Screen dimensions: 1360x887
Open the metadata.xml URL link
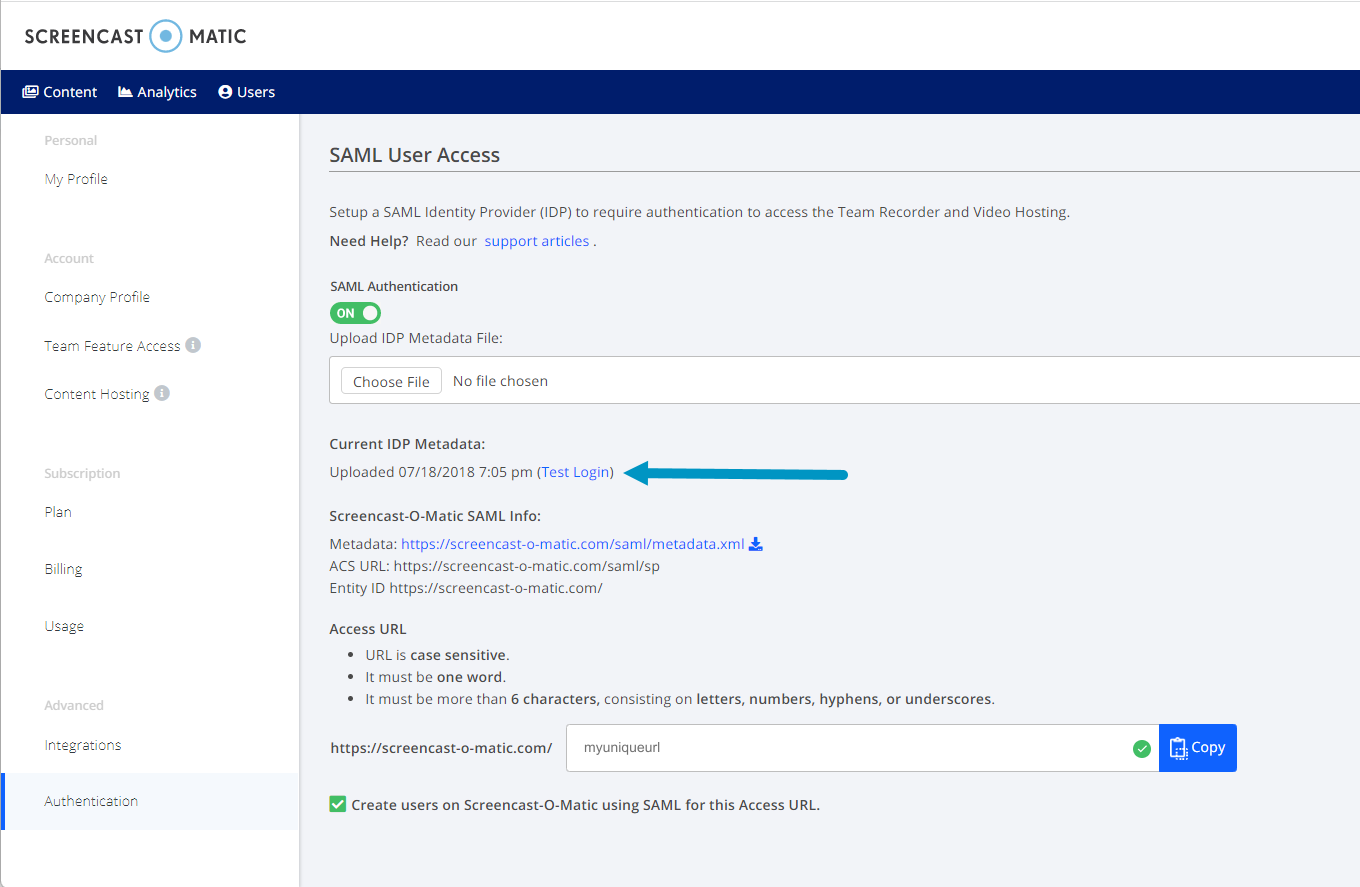point(573,544)
